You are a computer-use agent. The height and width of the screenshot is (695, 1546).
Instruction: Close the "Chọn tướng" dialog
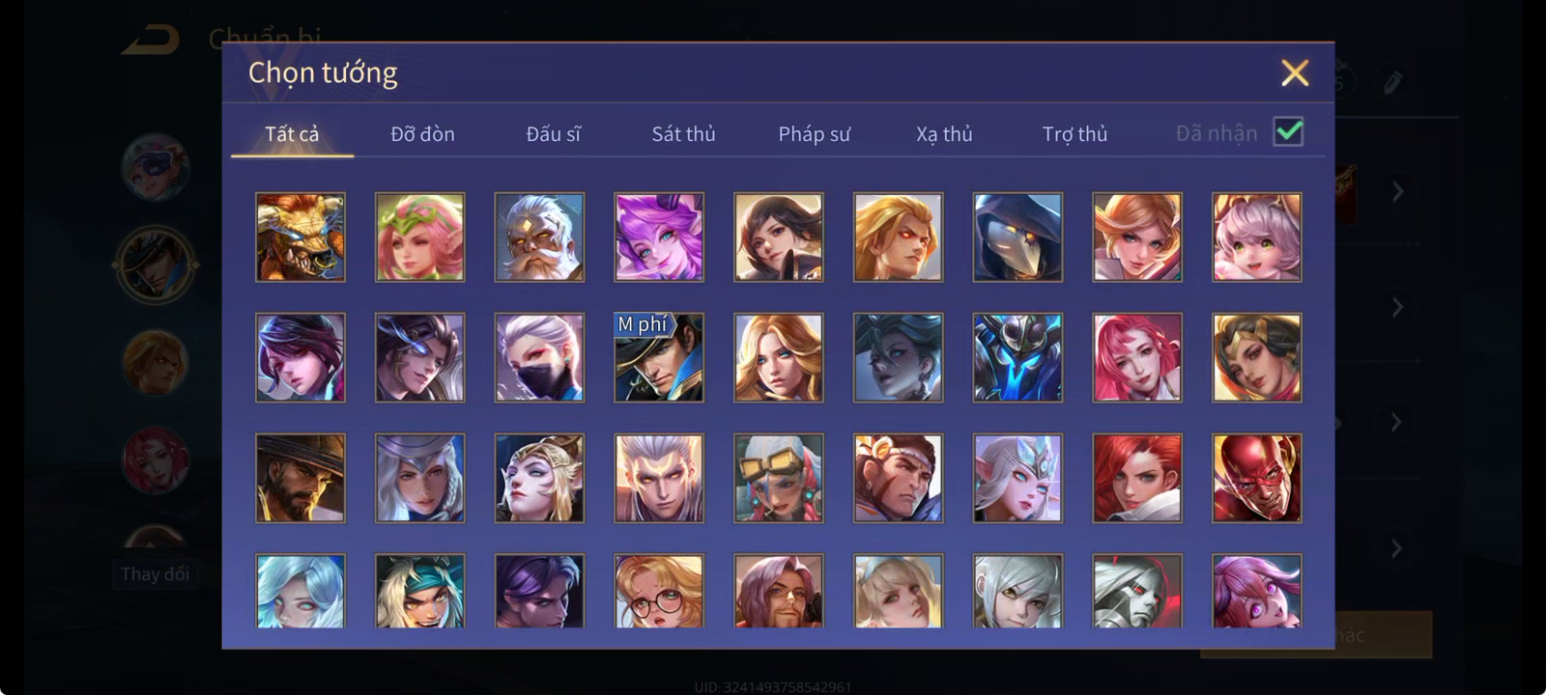(1295, 73)
